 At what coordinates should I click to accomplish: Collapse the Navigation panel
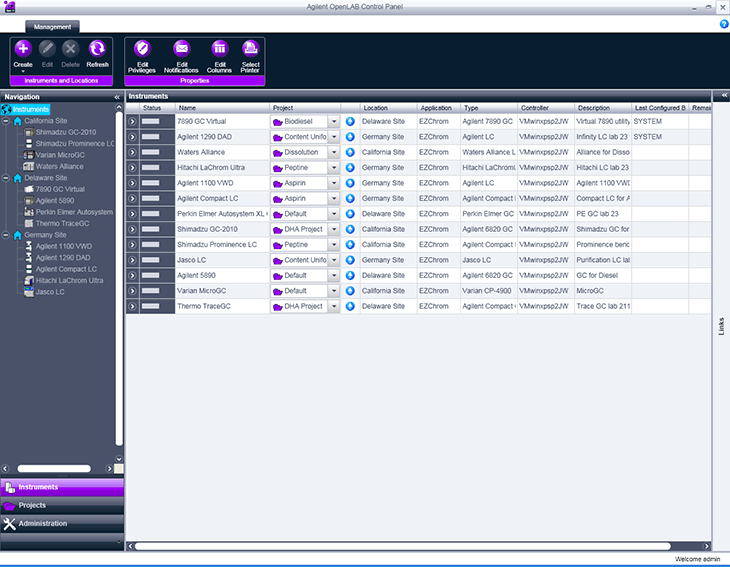[117, 97]
